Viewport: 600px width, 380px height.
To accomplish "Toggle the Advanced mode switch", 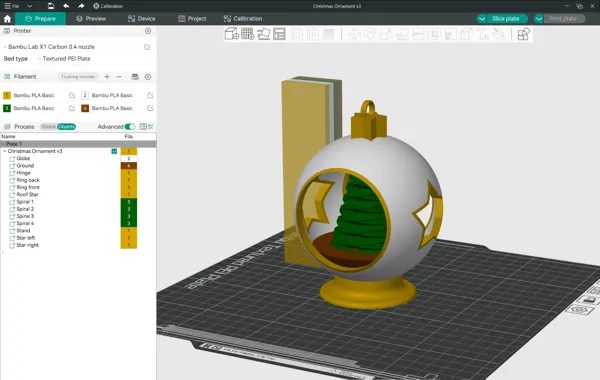I will click(x=130, y=127).
